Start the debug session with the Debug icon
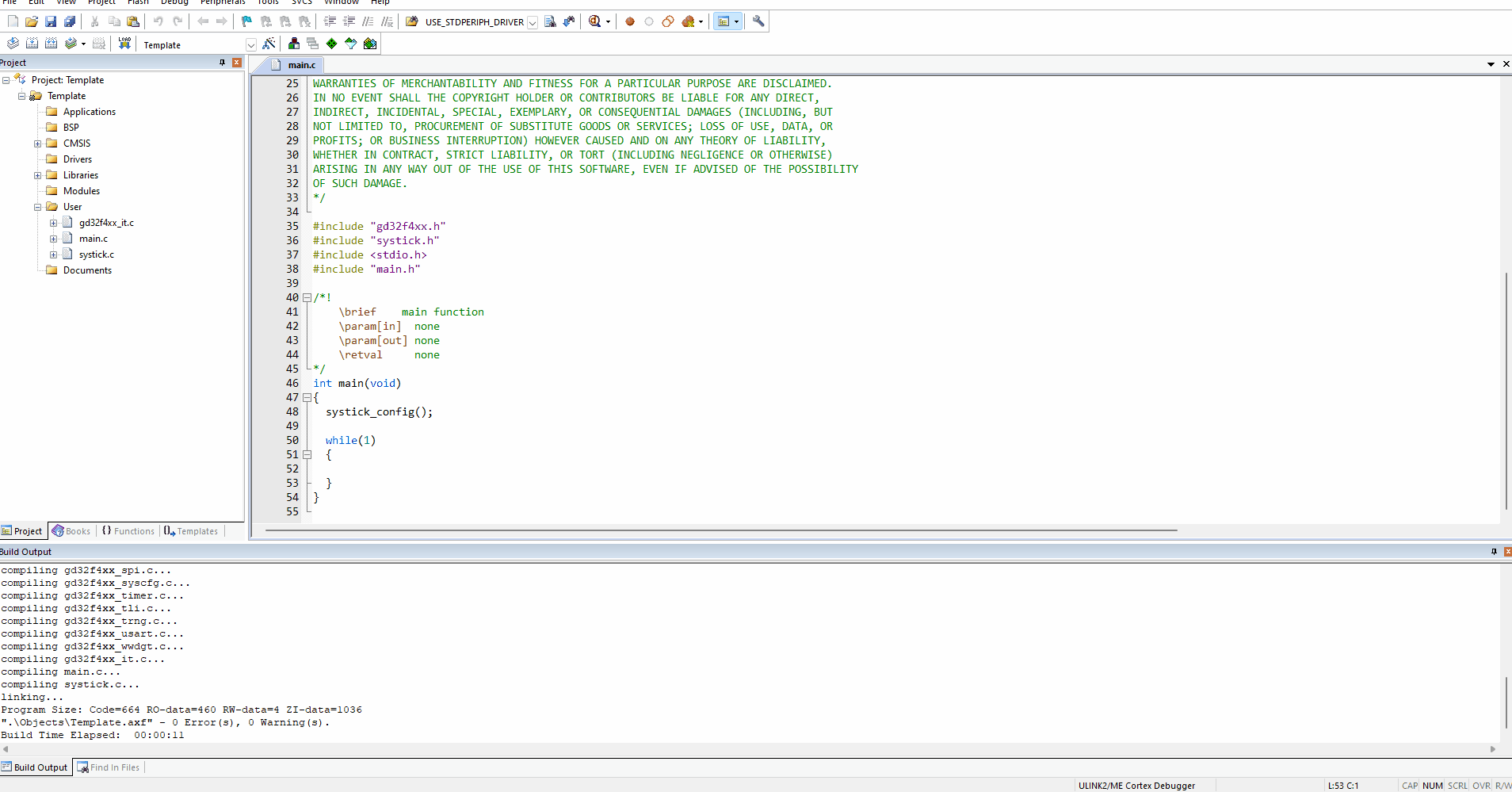The height and width of the screenshot is (792, 1512). click(x=595, y=21)
